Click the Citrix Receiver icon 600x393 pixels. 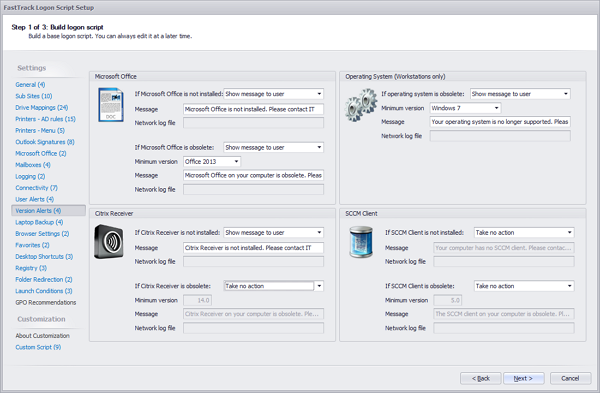point(109,241)
